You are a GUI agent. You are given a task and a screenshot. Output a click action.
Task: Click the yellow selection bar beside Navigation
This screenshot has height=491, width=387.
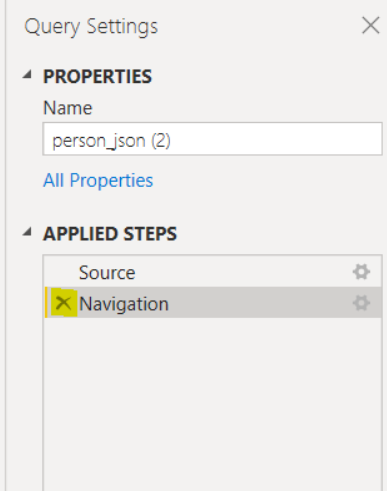[46, 303]
